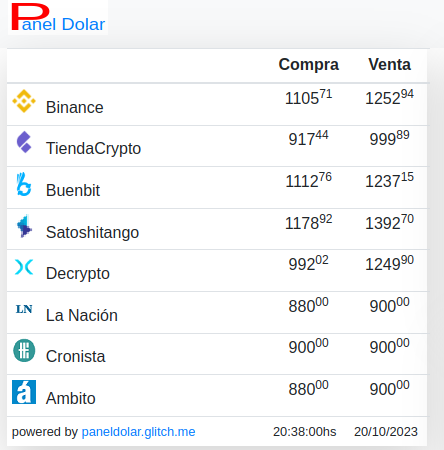Click the LN La Nación logo
The width and height of the screenshot is (444, 450).
click(24, 309)
